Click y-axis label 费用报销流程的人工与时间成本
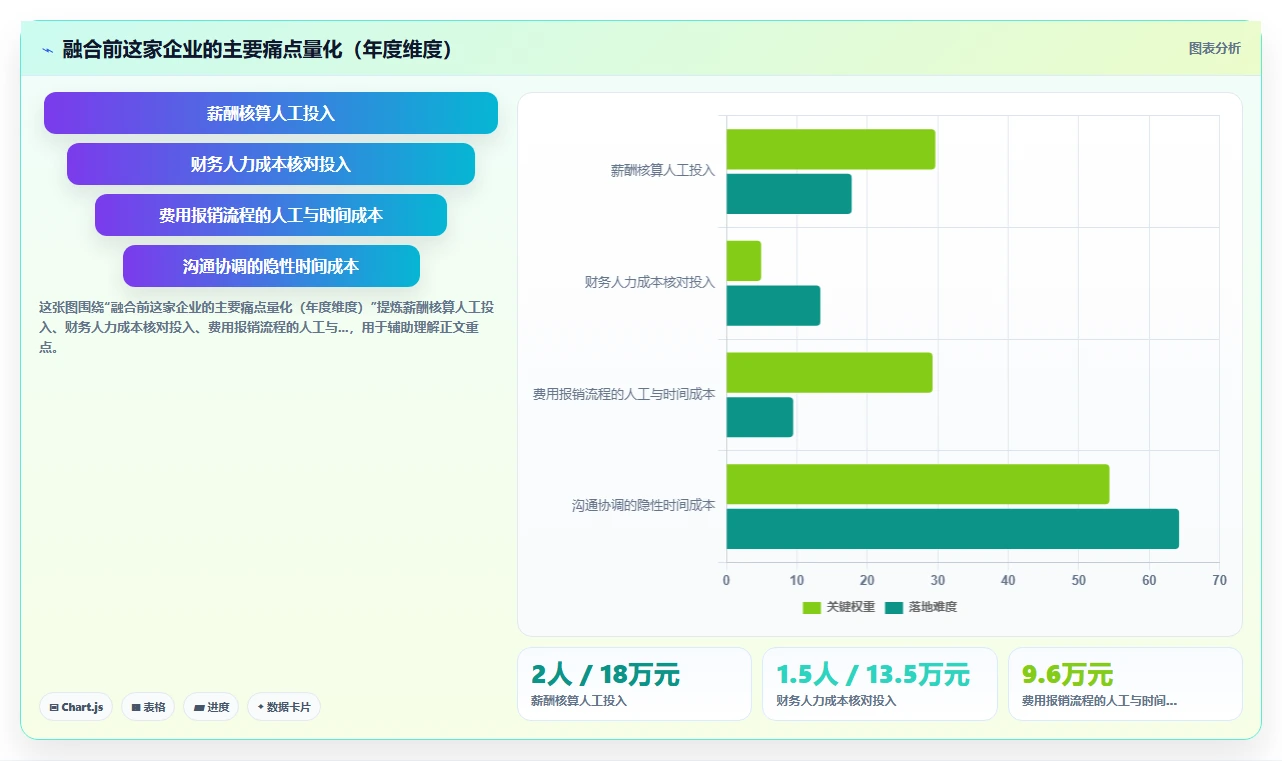This screenshot has height=761, width=1282. [624, 395]
